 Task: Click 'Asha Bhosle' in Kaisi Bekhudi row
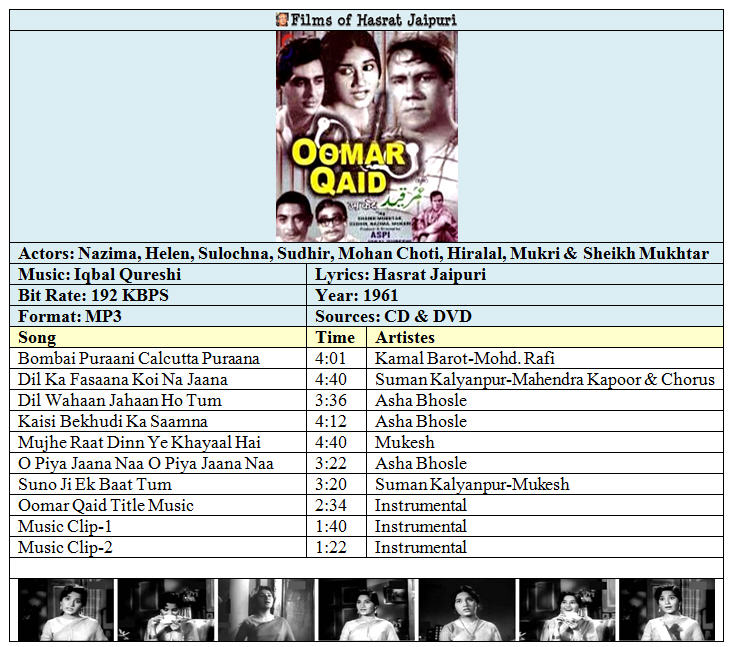pos(421,421)
